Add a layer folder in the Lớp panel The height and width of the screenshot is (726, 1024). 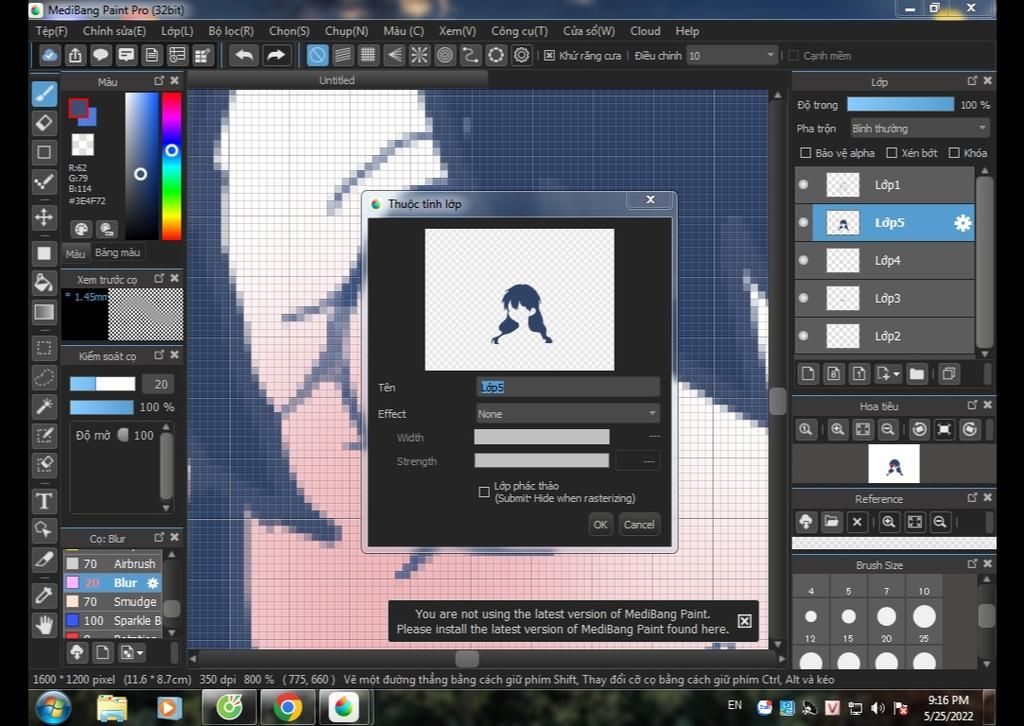(917, 374)
